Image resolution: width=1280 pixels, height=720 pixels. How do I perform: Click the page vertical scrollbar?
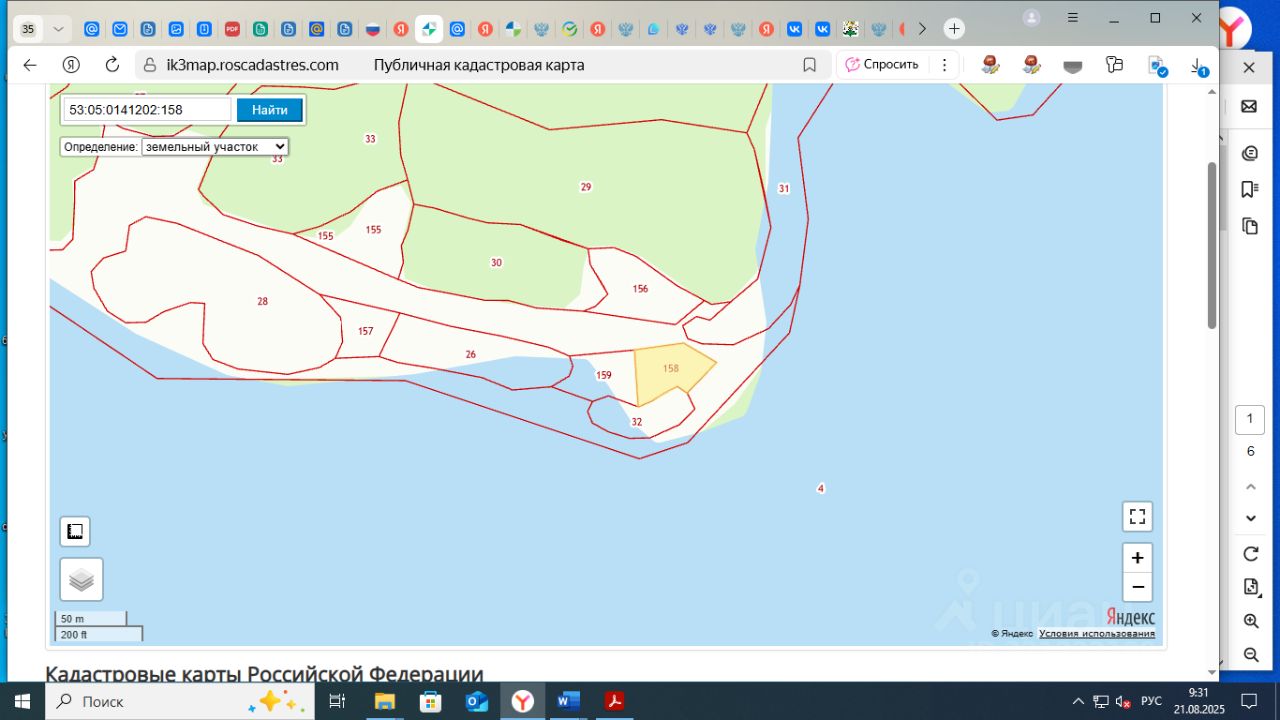pyautogui.click(x=1212, y=244)
